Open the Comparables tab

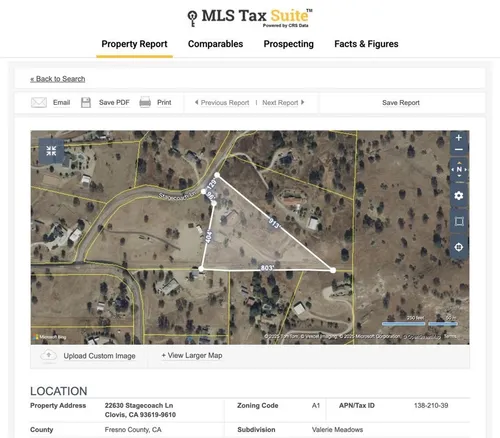215,44
